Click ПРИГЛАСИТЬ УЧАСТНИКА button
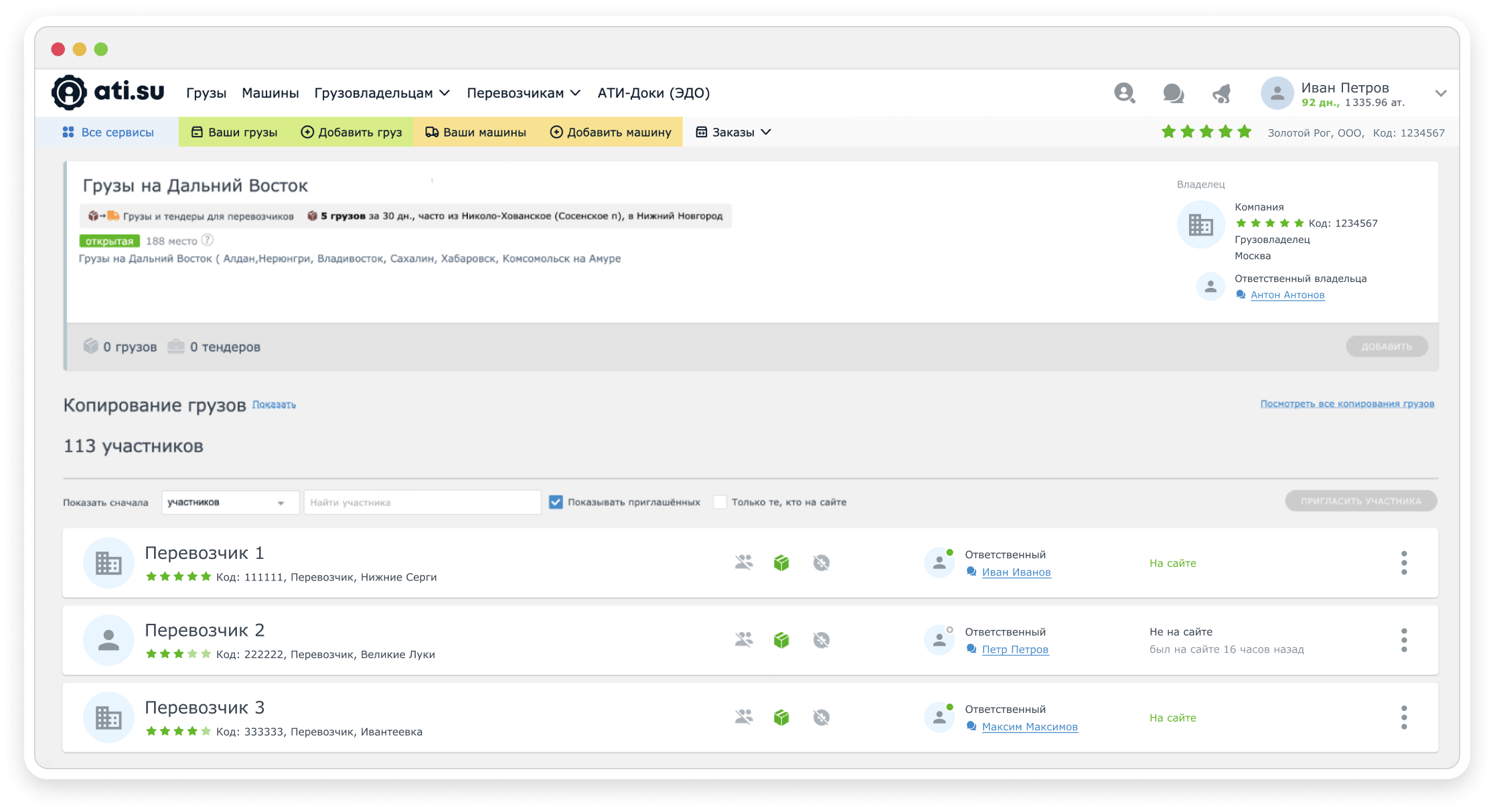The width and height of the screenshot is (1495, 812). click(x=1360, y=501)
